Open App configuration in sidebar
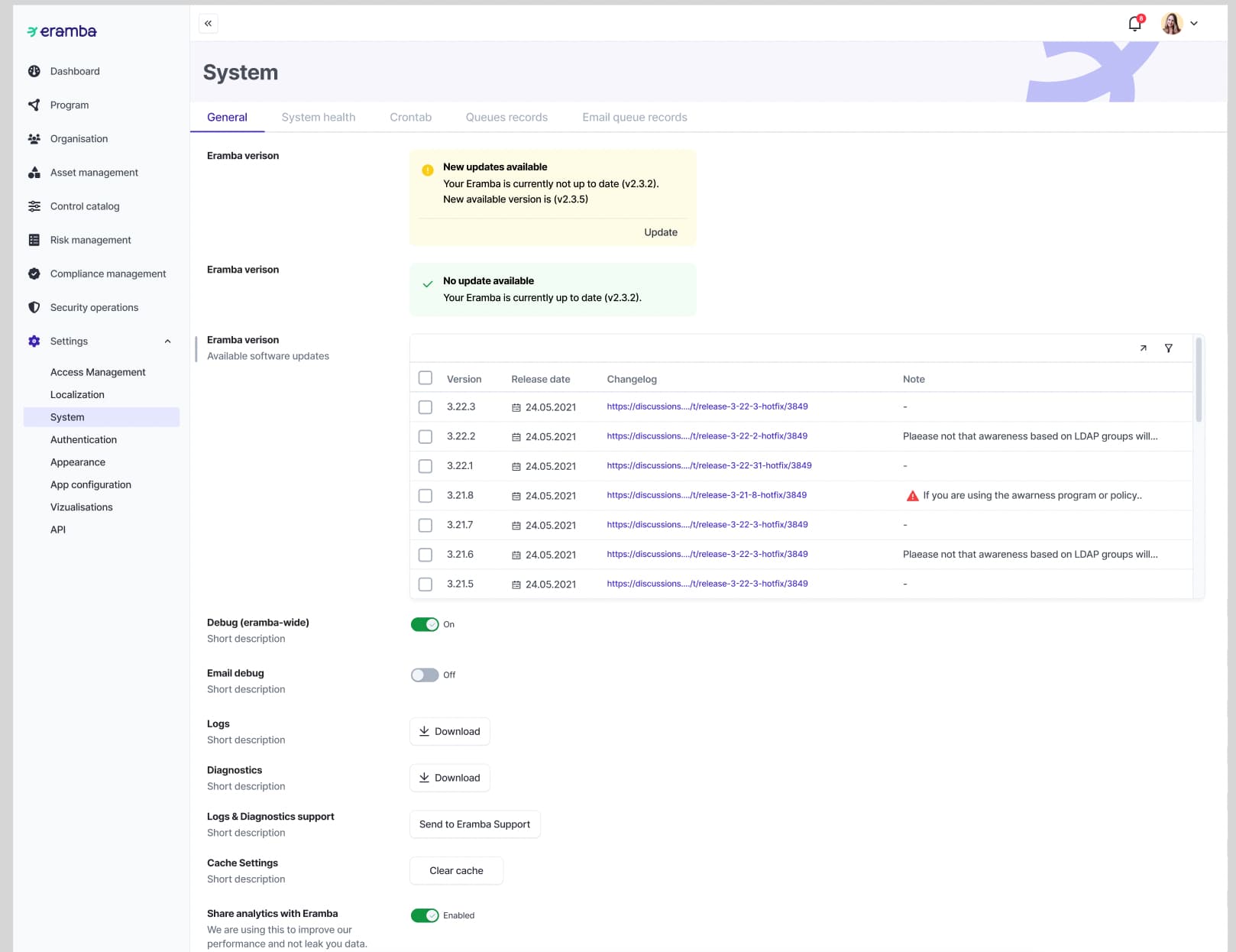The image size is (1236, 952). (x=91, y=484)
